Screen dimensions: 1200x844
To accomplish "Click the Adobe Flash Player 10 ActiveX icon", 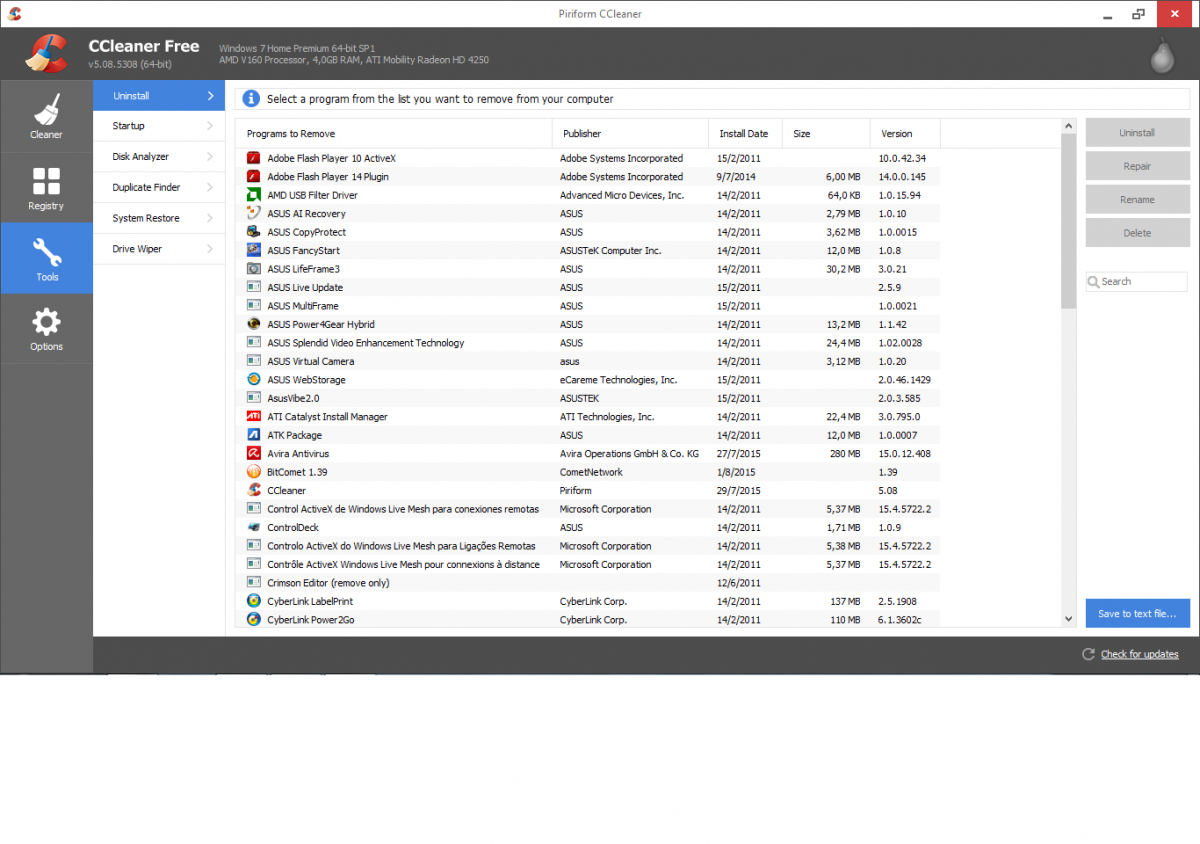I will pyautogui.click(x=254, y=158).
